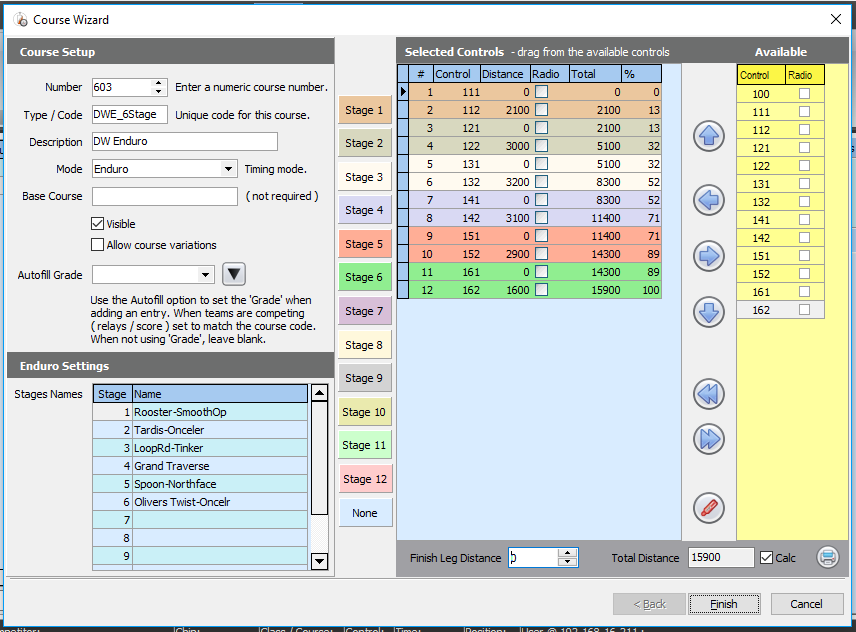The width and height of the screenshot is (856, 632).
Task: Increase Finish Leg Distance value
Action: coord(568,553)
